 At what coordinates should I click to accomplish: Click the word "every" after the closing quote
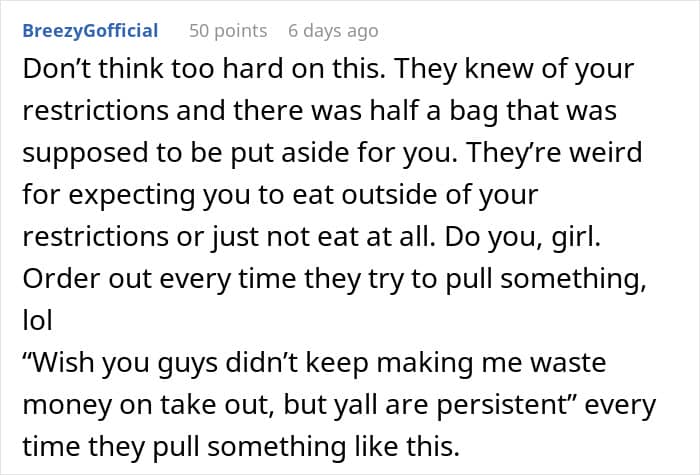[620, 404]
